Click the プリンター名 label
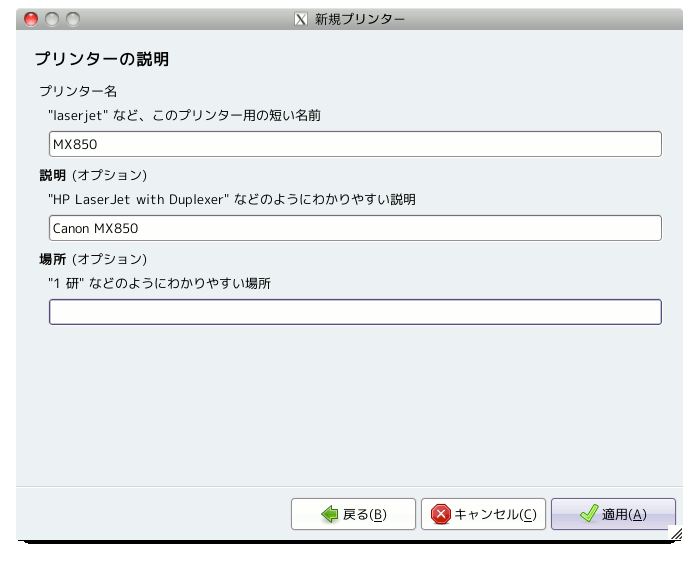The image size is (699, 564). click(x=78, y=91)
